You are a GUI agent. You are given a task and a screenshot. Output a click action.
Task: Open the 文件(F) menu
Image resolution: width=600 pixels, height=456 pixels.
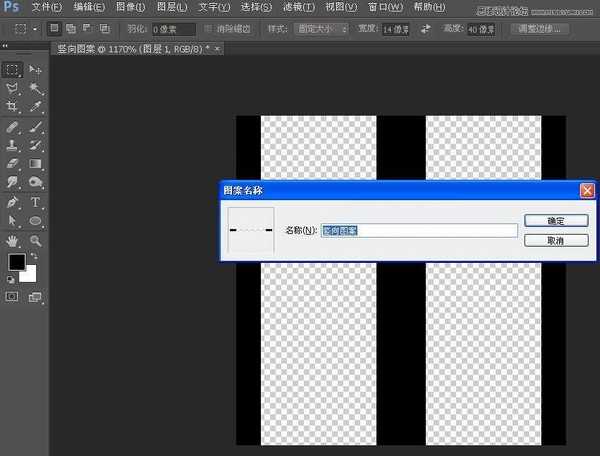tap(47, 7)
